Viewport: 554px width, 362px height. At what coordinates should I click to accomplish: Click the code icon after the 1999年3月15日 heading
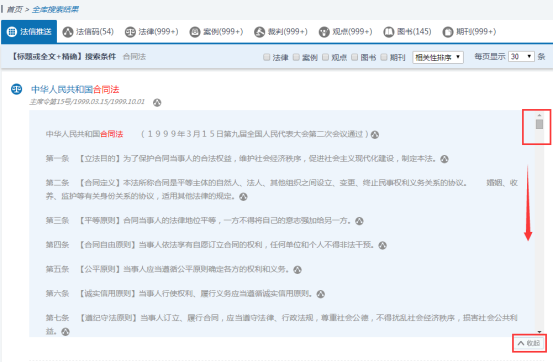[375, 135]
